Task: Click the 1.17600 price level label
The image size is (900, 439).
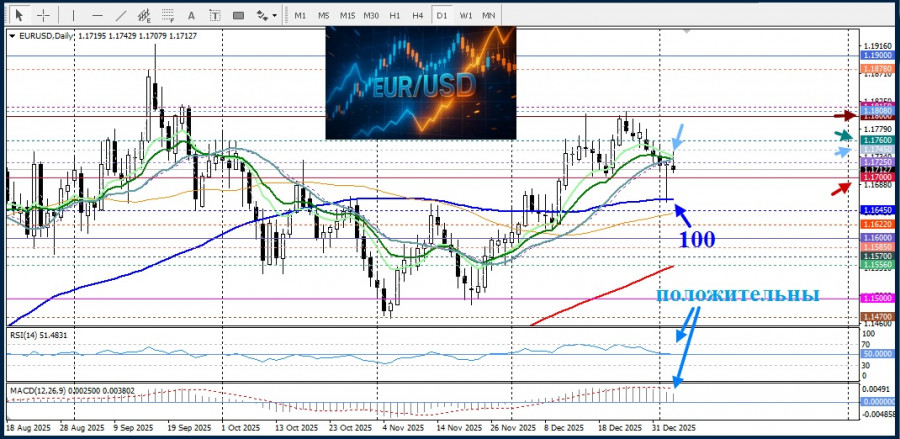Action: tap(878, 140)
